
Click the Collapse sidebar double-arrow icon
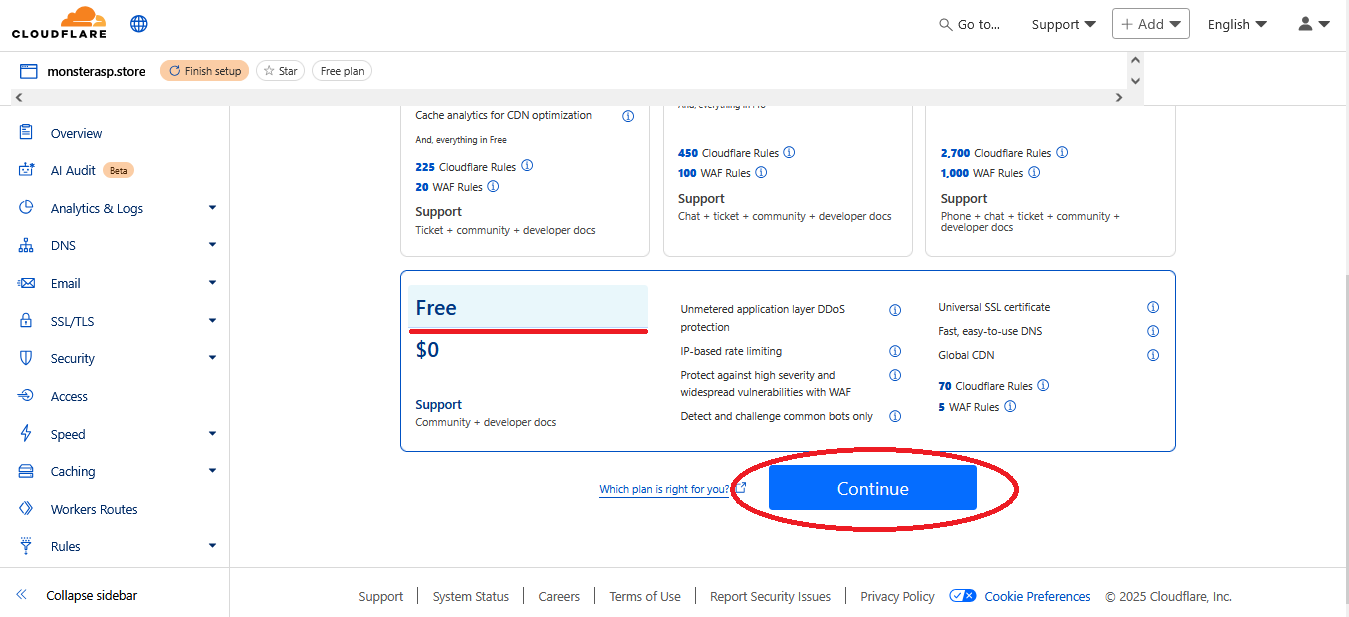click(22, 595)
